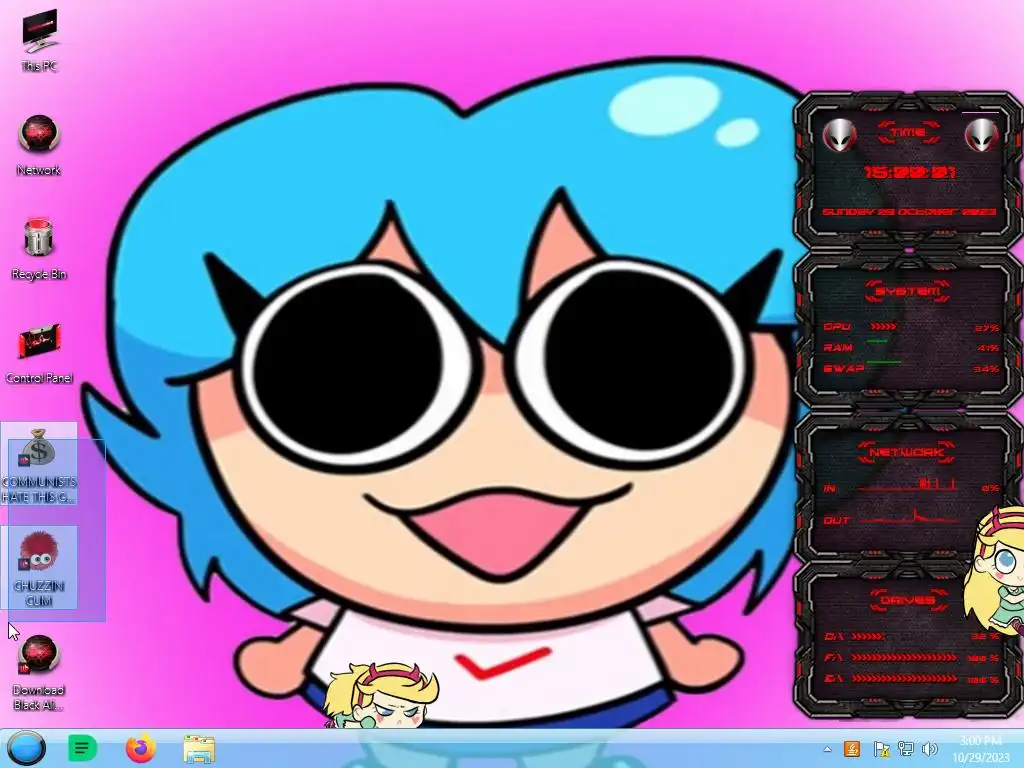
Task: Click the 'Sunday 29 October 2023' date text
Action: [909, 212]
